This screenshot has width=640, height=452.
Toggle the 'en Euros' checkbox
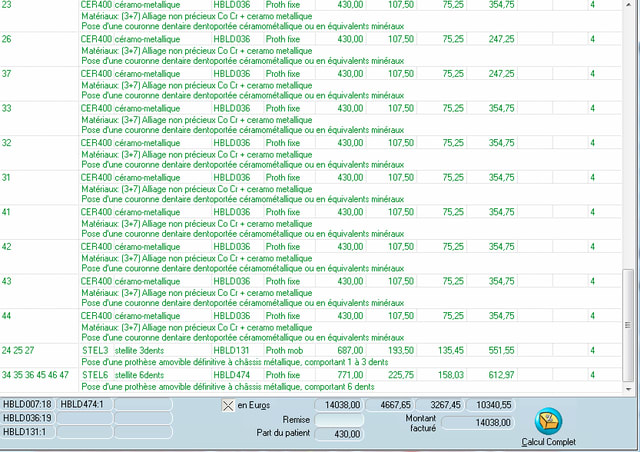227,405
